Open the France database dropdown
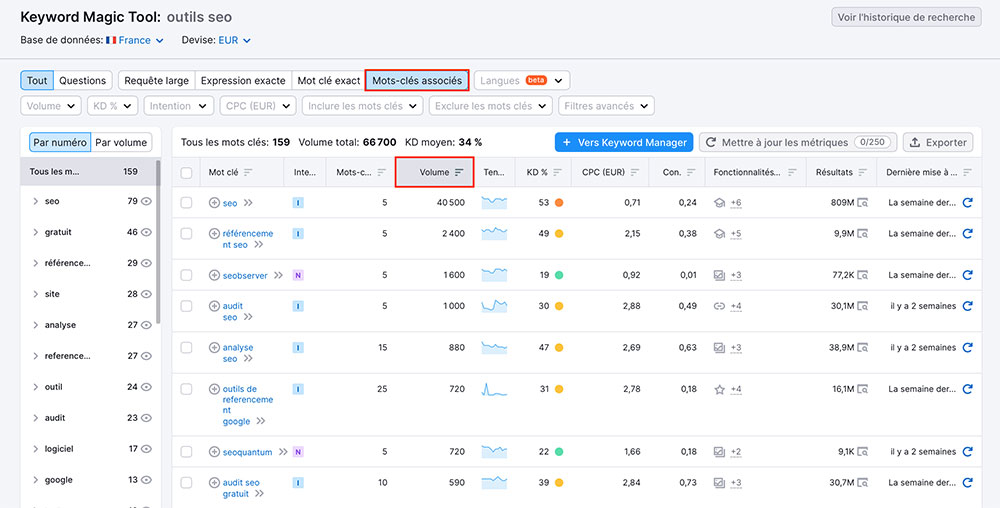The height and width of the screenshot is (508, 1000). coord(135,40)
